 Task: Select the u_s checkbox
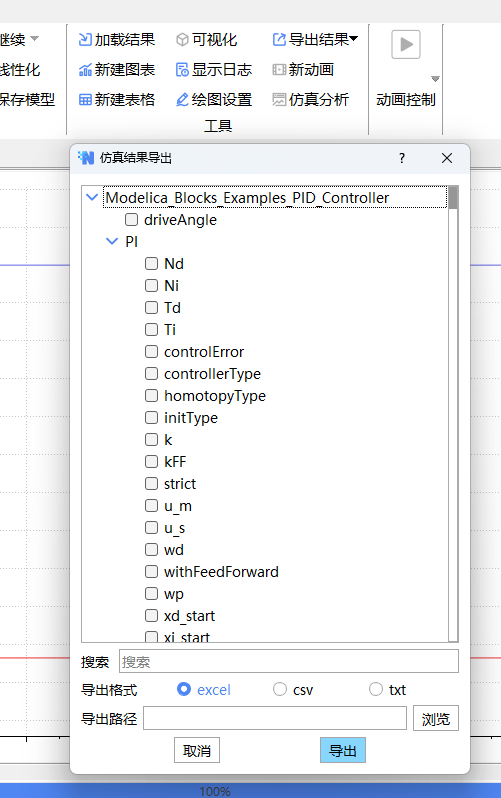(x=151, y=527)
